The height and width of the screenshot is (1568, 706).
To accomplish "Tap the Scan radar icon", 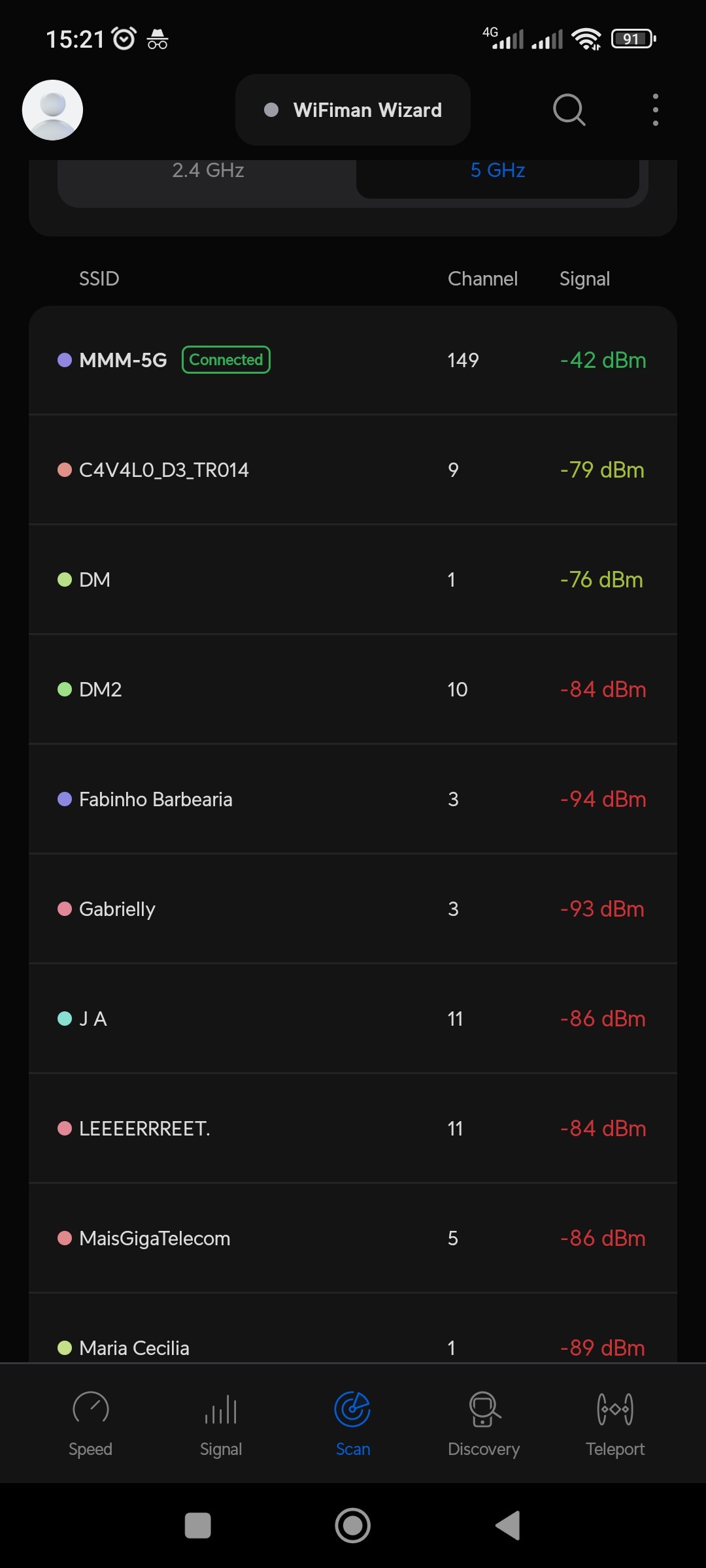I will pyautogui.click(x=352, y=1409).
